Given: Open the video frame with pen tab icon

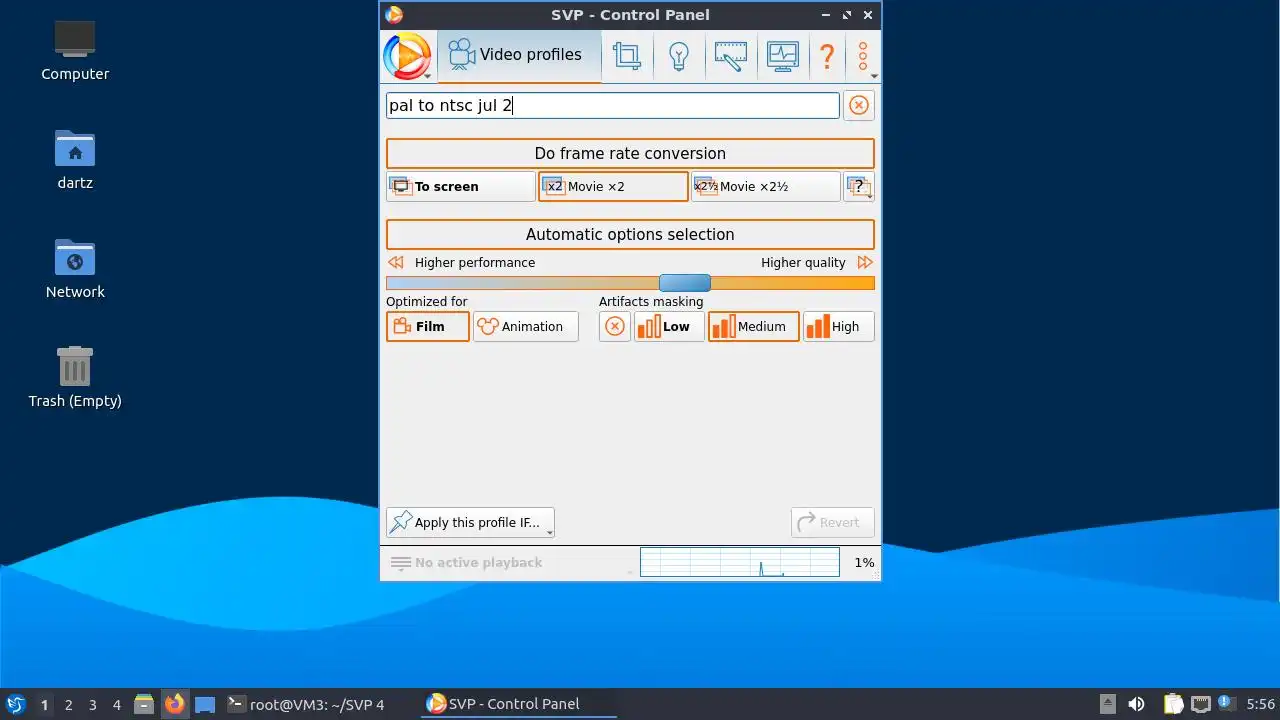Looking at the screenshot, I should coord(730,55).
